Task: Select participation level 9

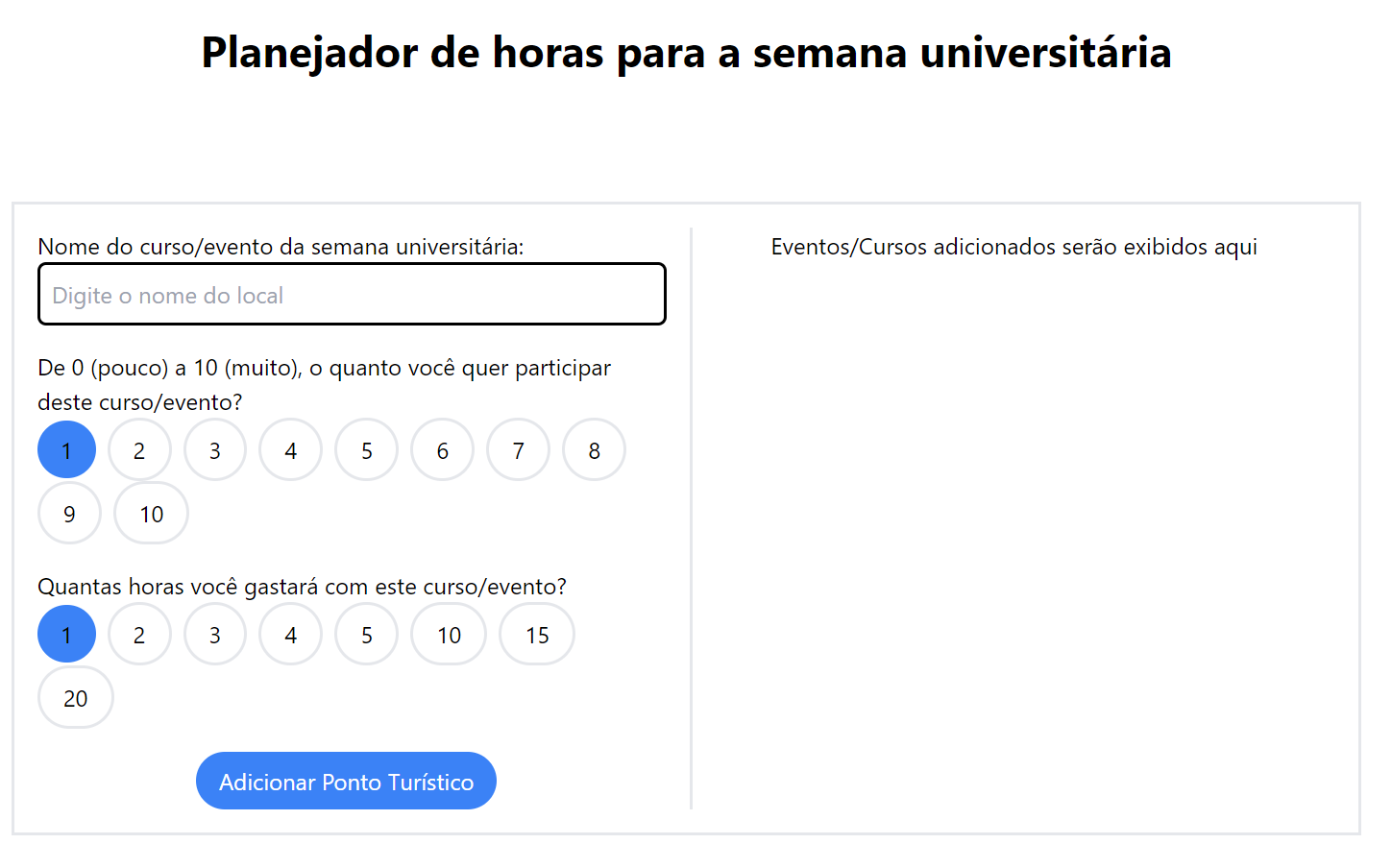Action: tap(69, 513)
